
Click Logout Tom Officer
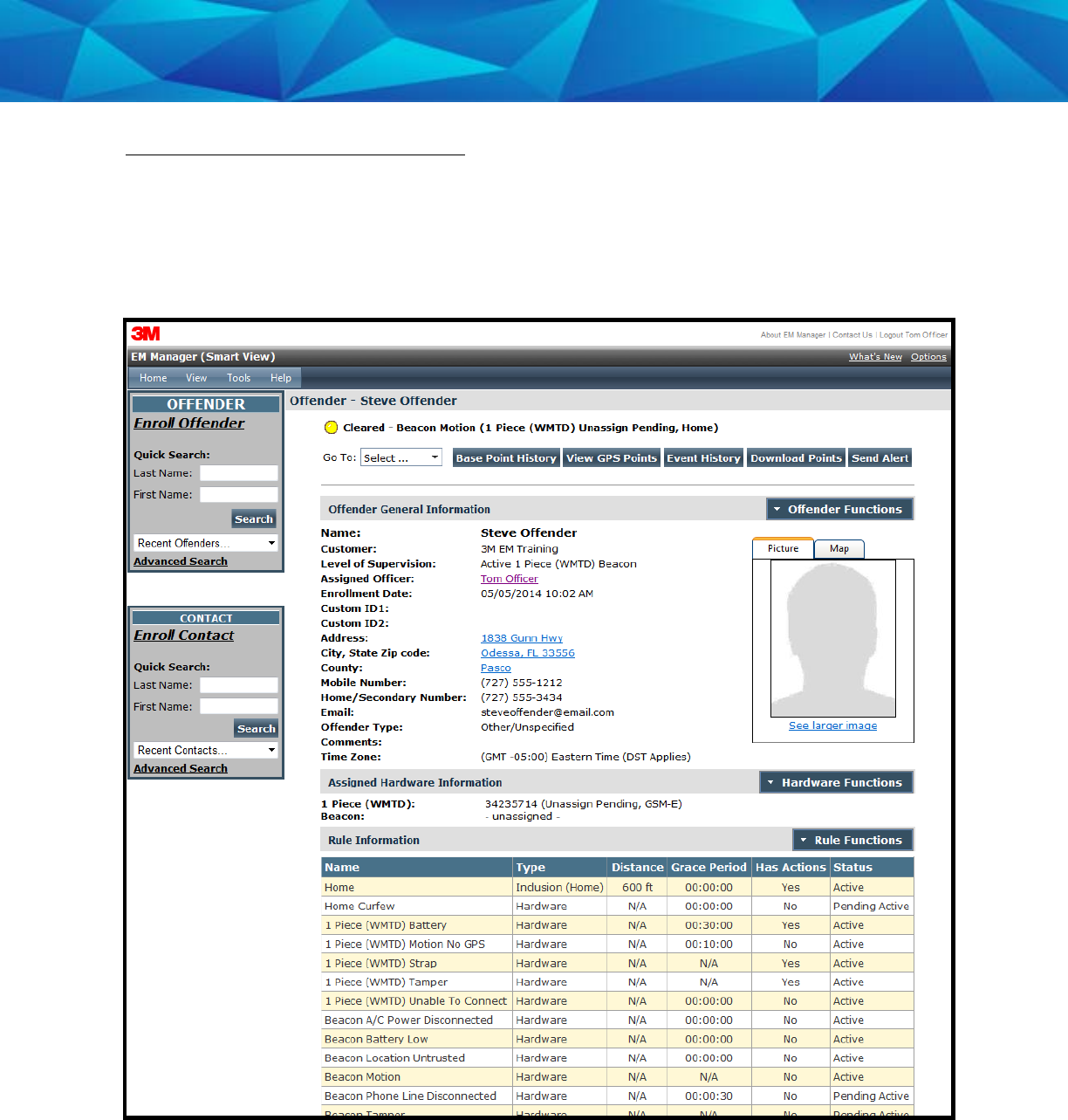point(914,334)
